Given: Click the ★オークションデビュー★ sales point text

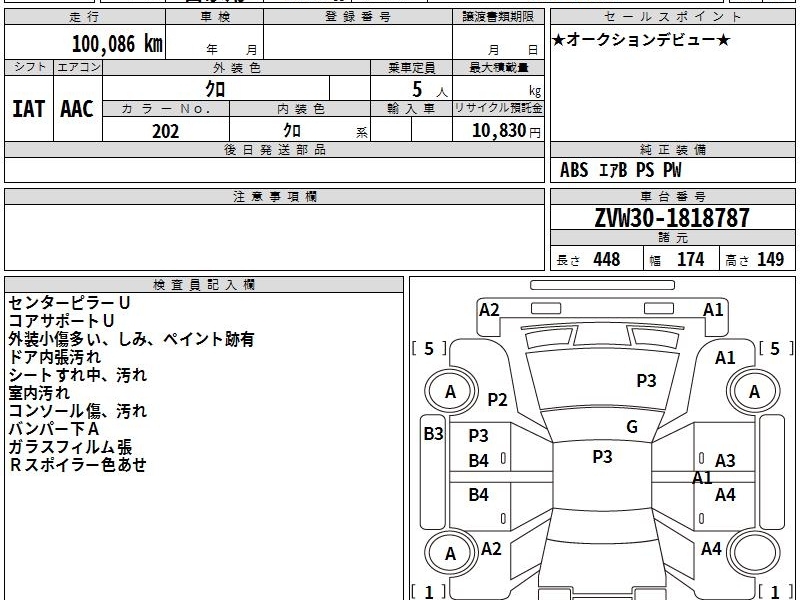Looking at the screenshot, I should pyautogui.click(x=641, y=40).
